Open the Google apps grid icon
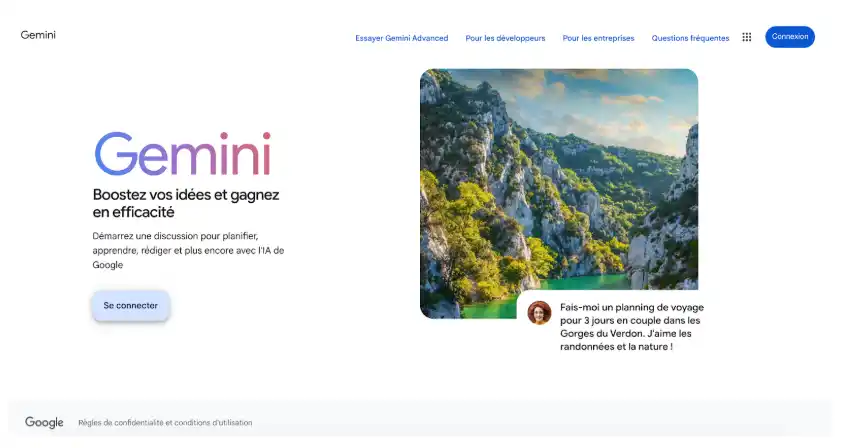The image size is (850, 448). point(746,37)
